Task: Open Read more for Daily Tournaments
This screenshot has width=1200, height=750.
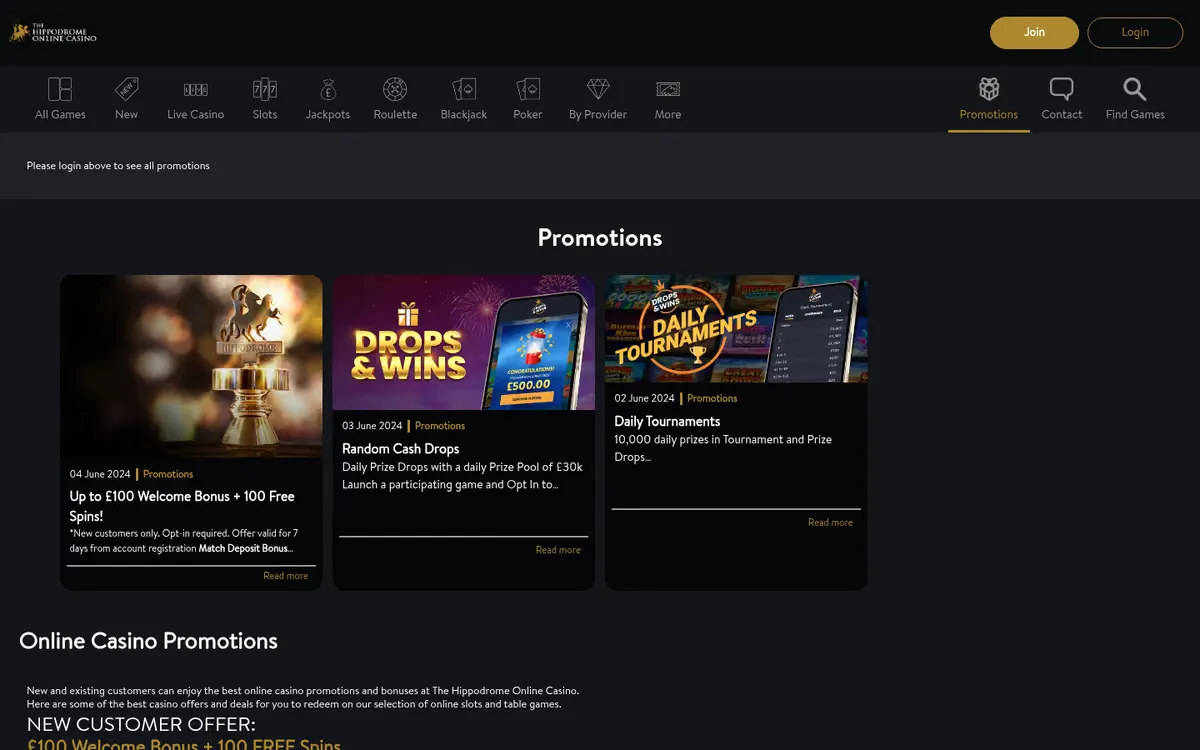Action: coord(830,523)
